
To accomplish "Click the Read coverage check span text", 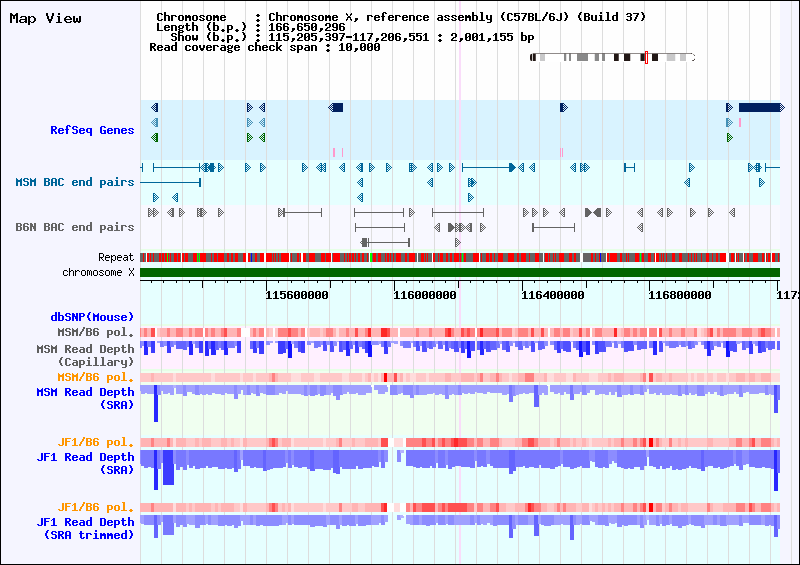I will point(265,47).
